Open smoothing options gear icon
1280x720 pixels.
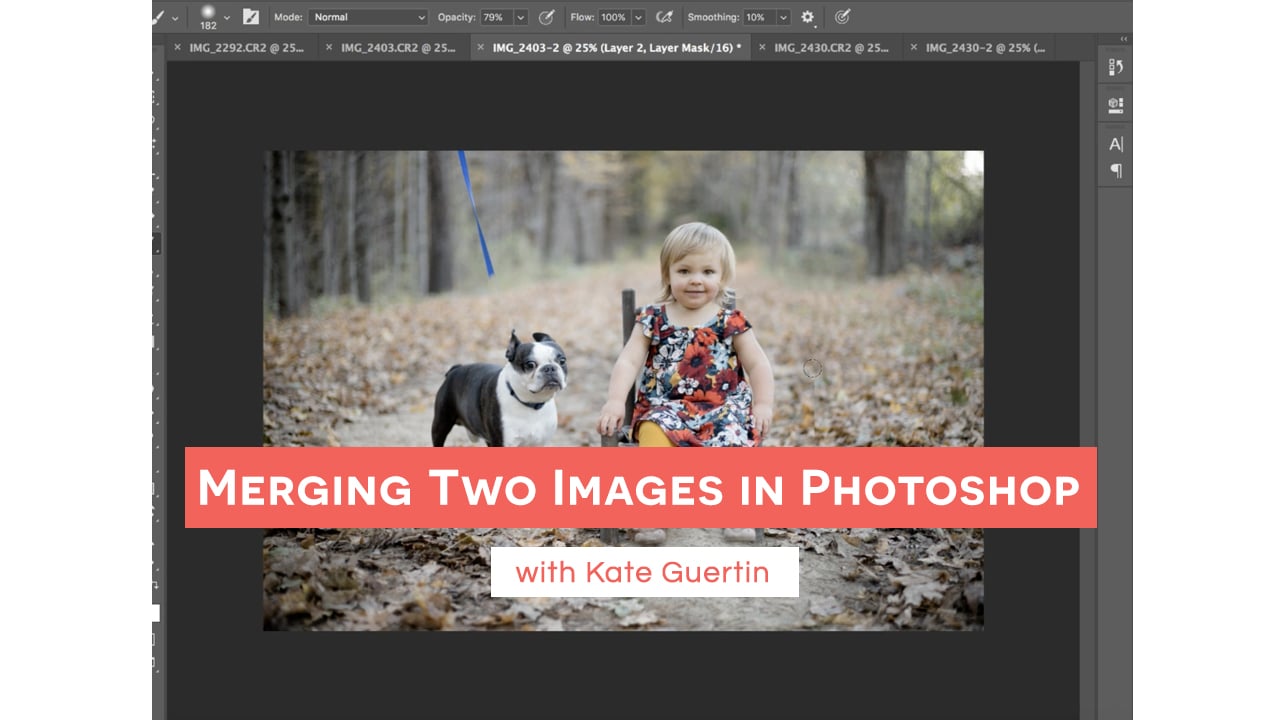pos(808,17)
